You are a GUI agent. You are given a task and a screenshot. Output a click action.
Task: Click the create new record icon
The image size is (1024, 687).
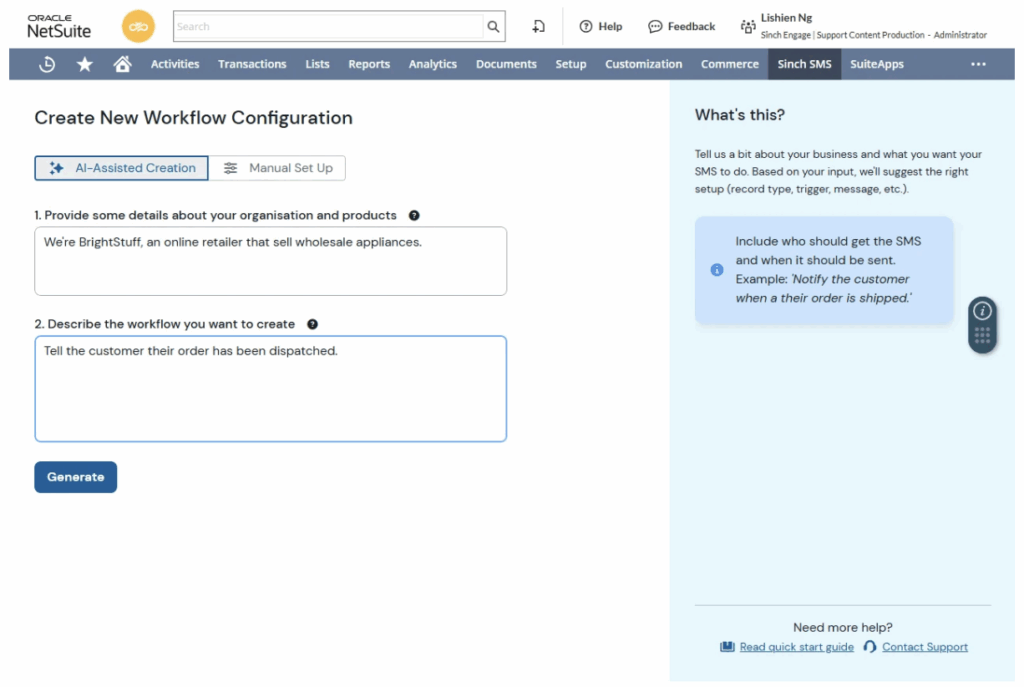[x=539, y=27]
